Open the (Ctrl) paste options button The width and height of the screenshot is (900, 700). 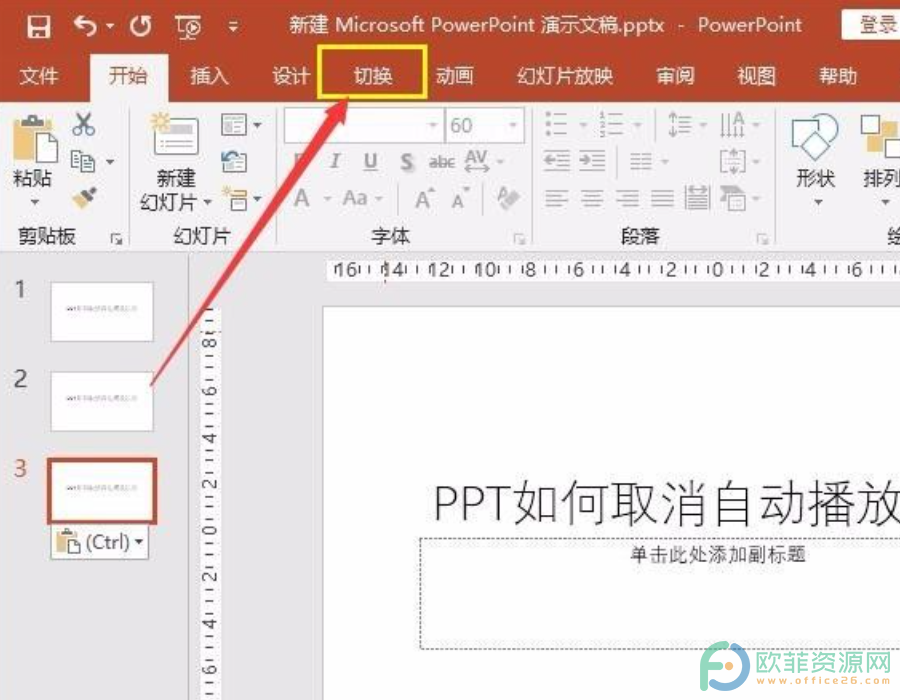click(100, 542)
